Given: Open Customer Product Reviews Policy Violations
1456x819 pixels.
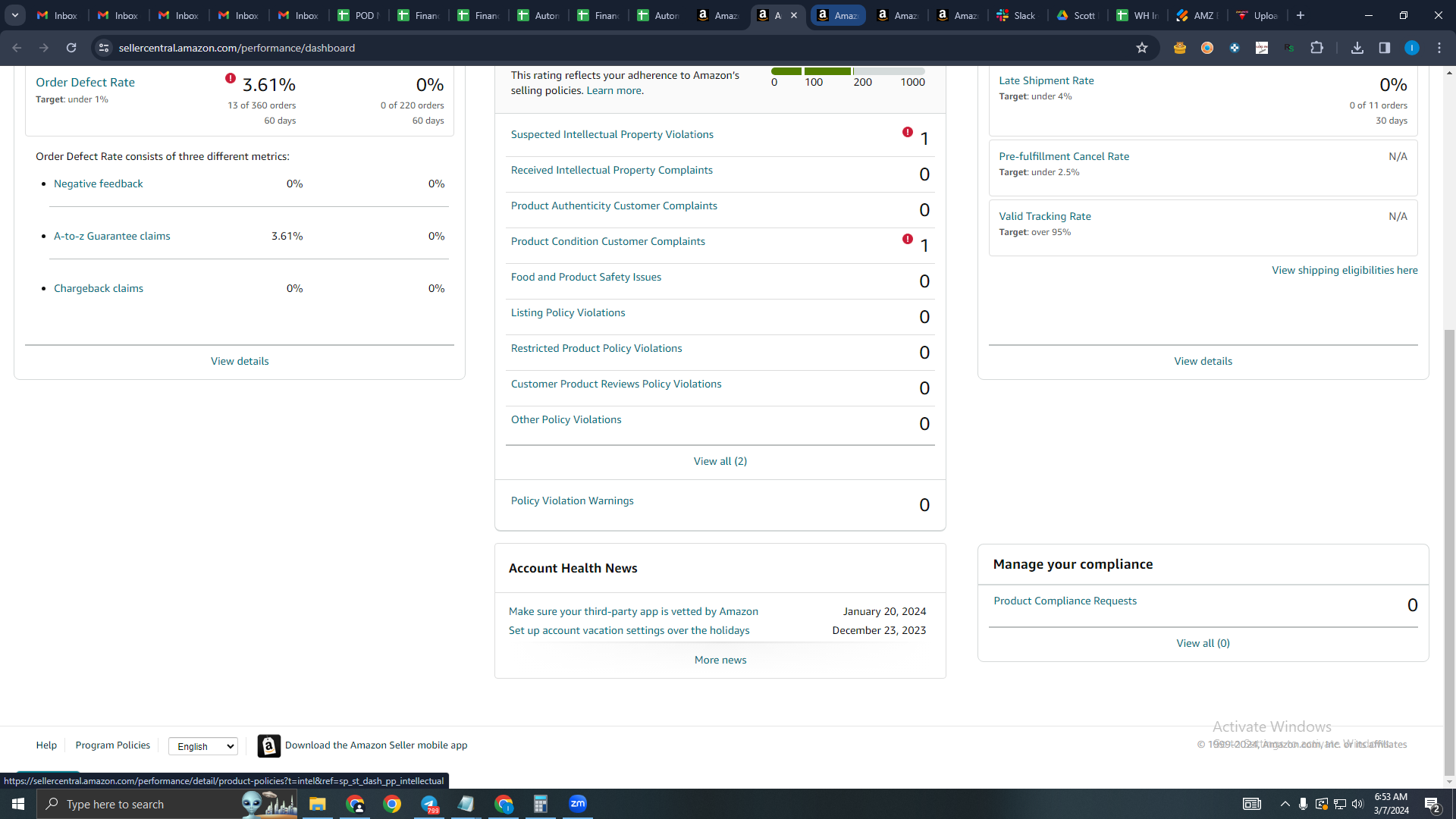Looking at the screenshot, I should tap(617, 384).
